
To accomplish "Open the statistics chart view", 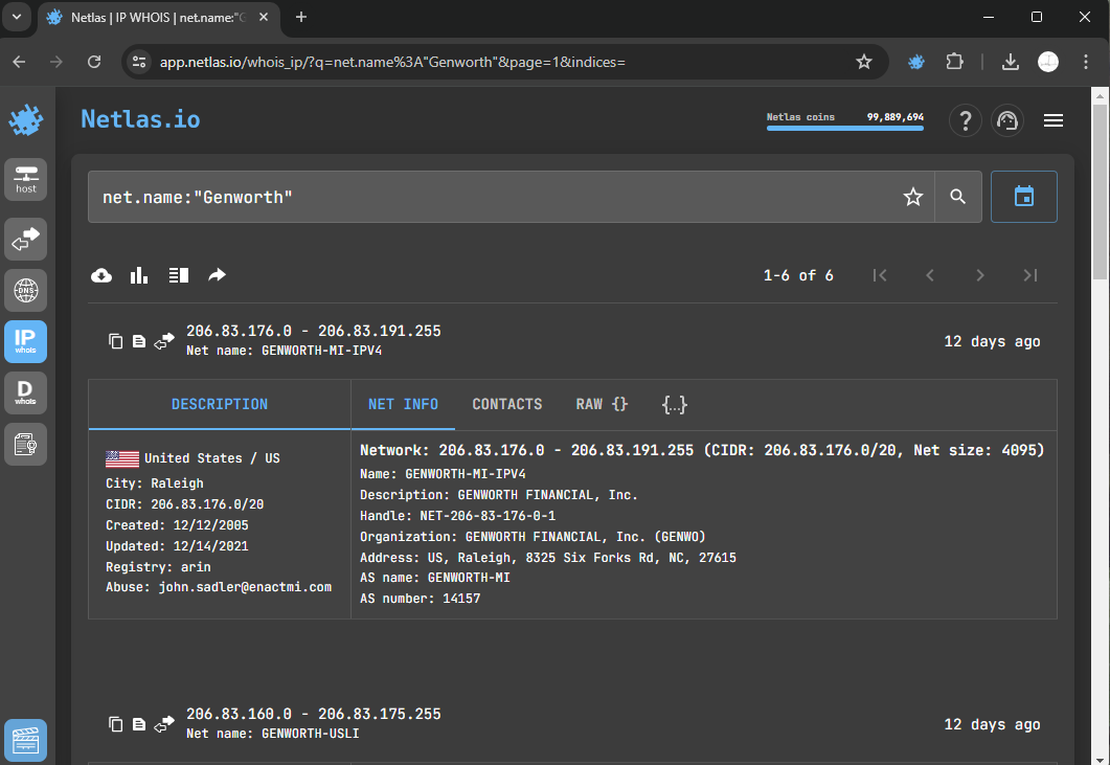I will [x=138, y=275].
